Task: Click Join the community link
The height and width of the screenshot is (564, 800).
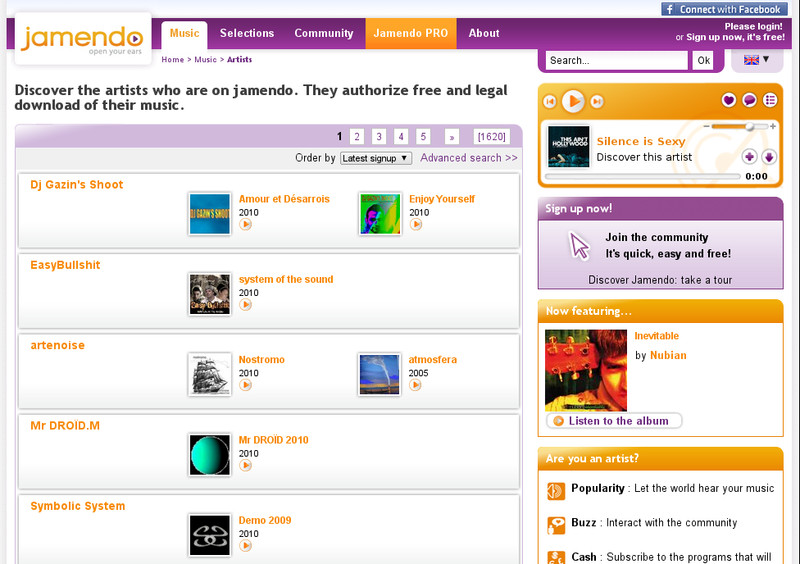Action: [657, 237]
